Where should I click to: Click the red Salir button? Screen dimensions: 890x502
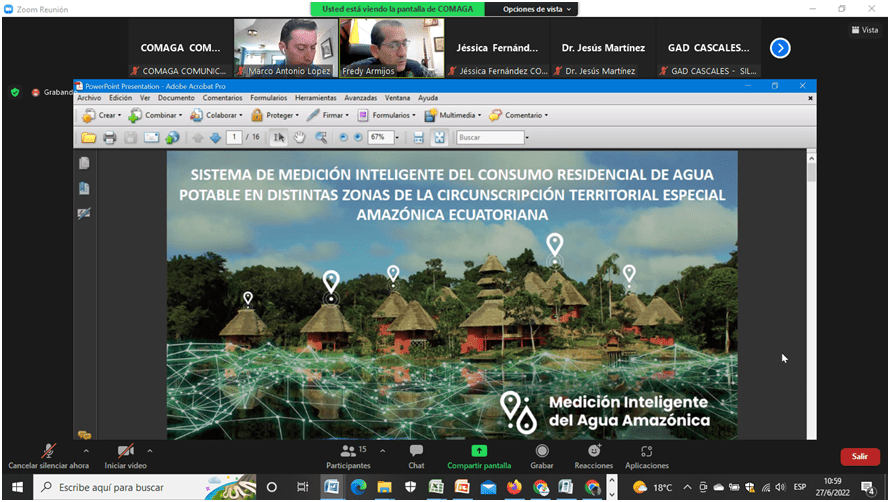tap(859, 456)
